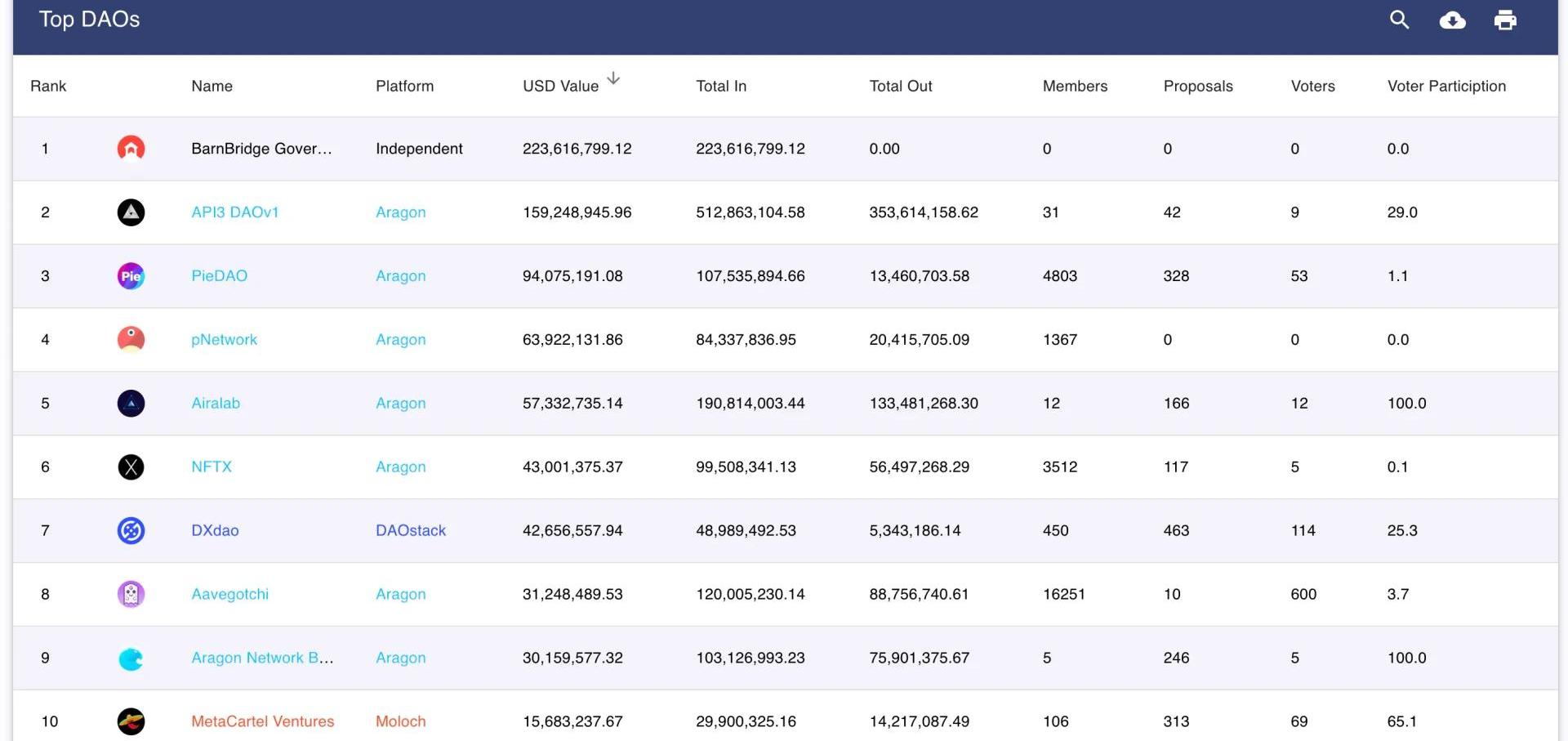Open Aragon platform link in PieDAO row
This screenshot has width=1568, height=741.
(x=400, y=276)
